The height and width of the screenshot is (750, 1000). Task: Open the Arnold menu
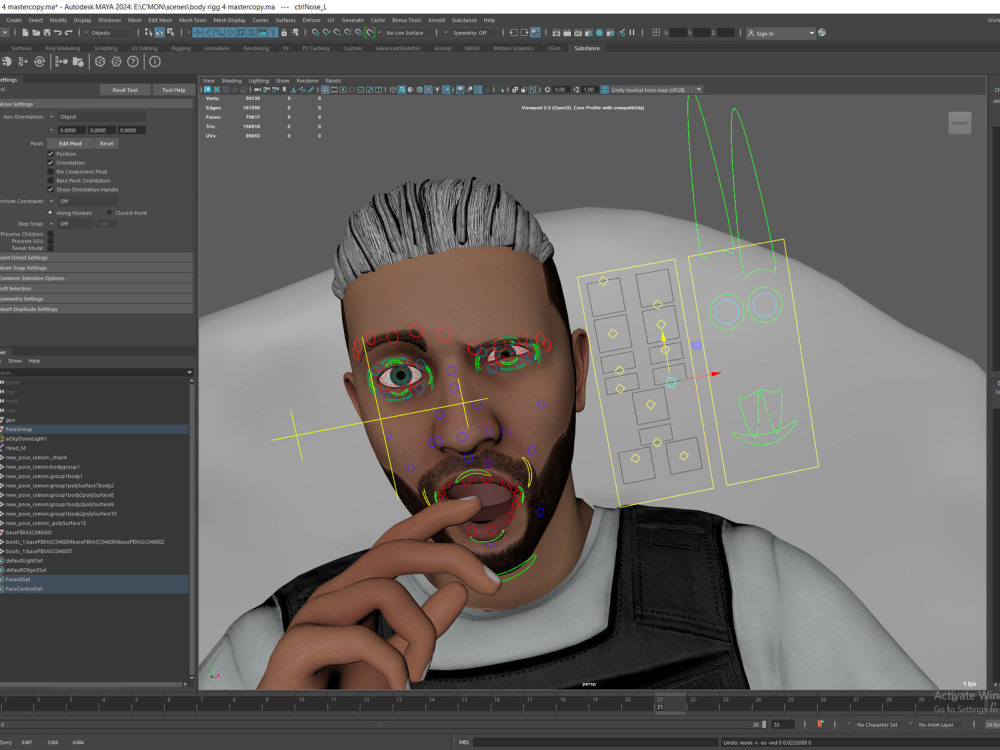point(436,20)
